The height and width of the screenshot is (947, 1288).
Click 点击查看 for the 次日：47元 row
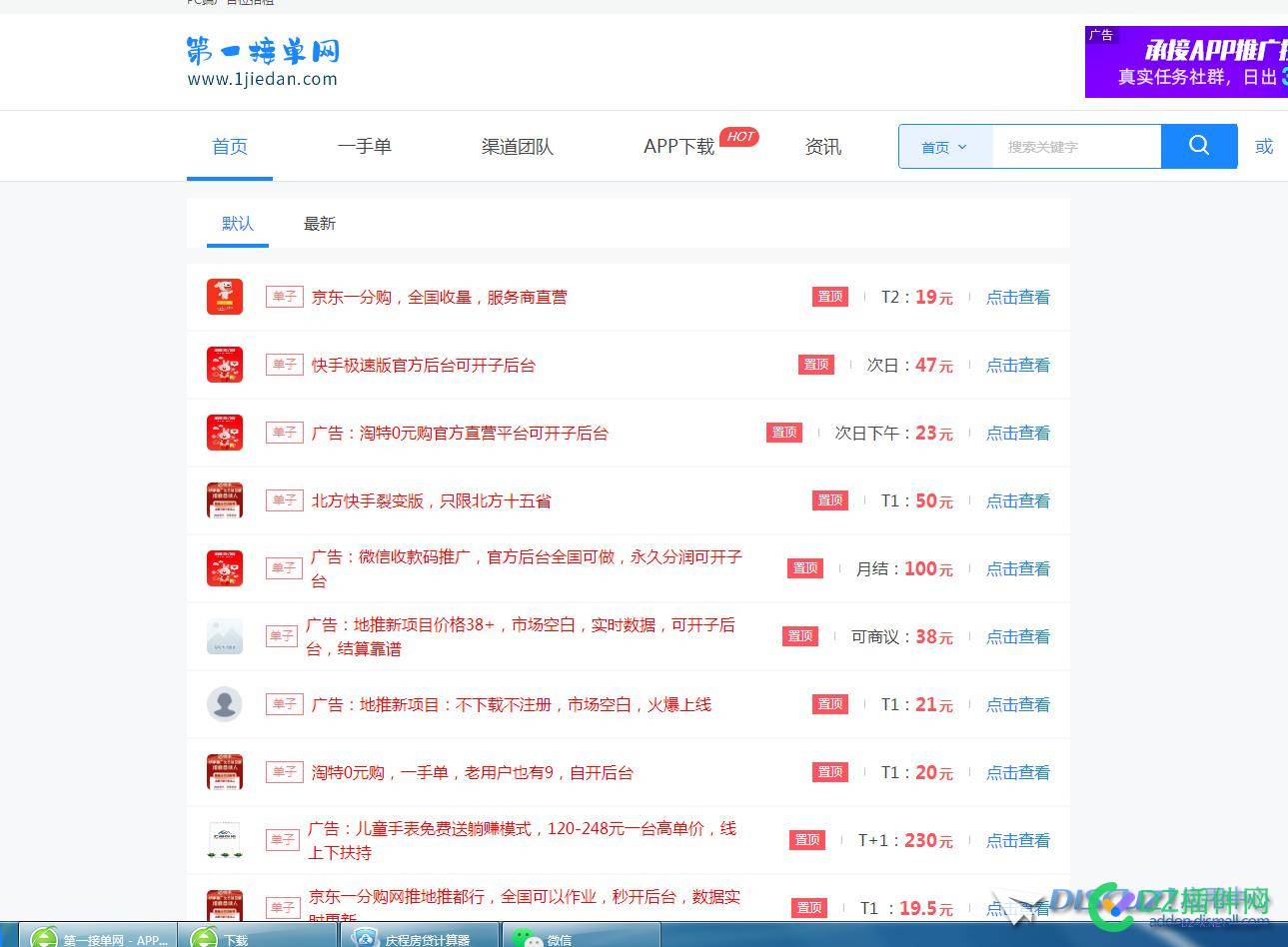(1018, 365)
